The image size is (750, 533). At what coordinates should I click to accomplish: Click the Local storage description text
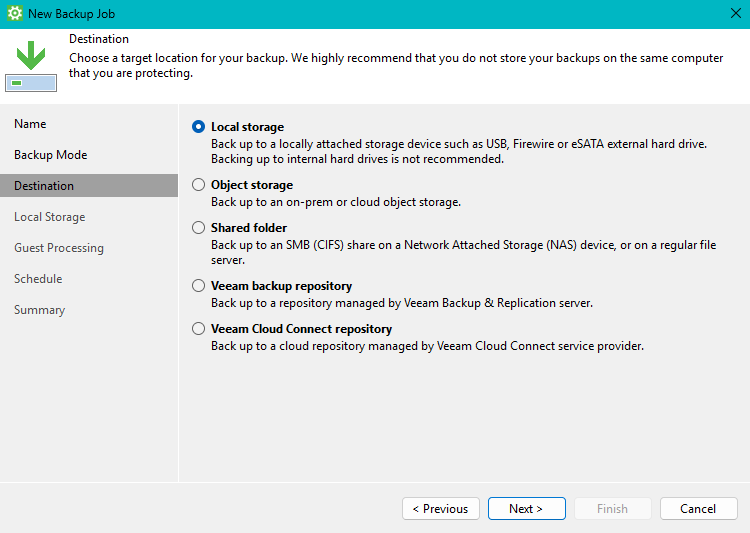click(x=458, y=151)
